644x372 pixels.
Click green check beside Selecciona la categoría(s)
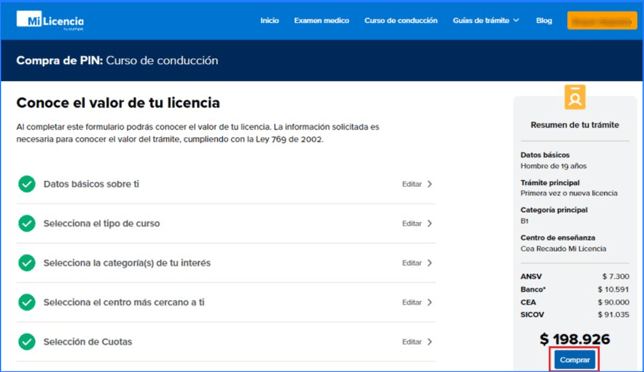[x=27, y=263]
